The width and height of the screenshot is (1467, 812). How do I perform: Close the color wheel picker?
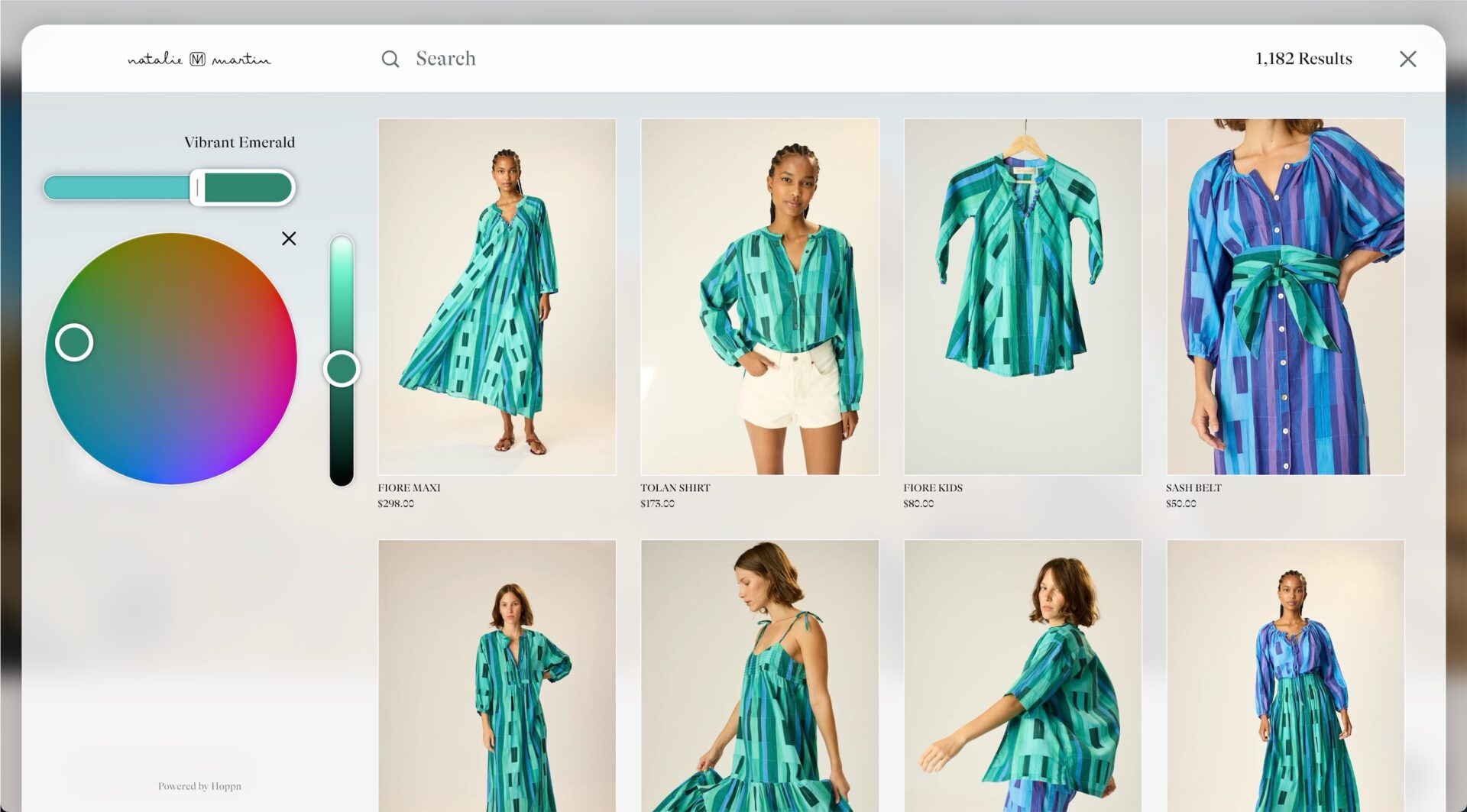(289, 238)
